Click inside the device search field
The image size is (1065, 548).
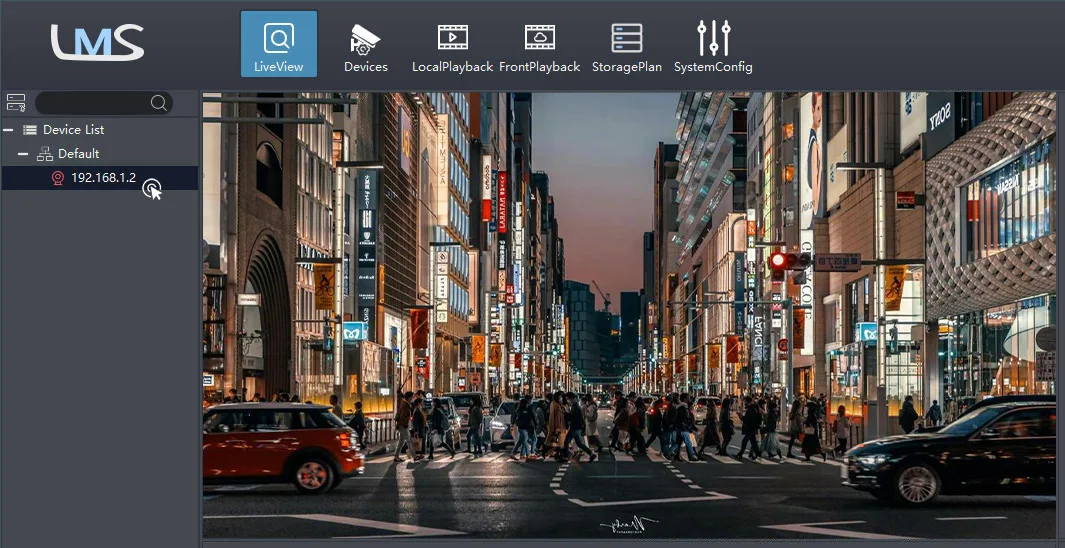click(92, 103)
